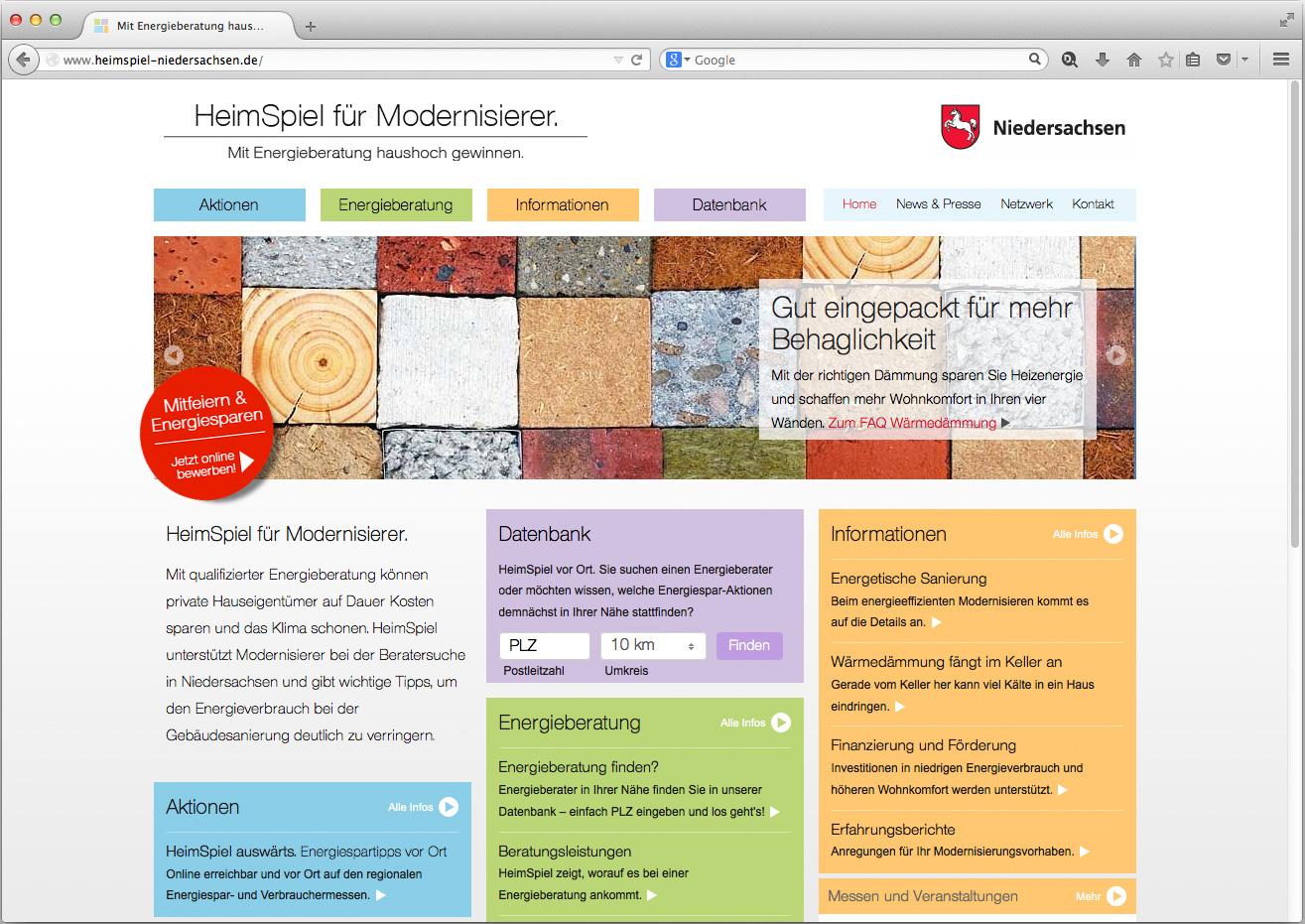Viewport: 1305px width, 924px height.
Task: Select the Datenbank navigation tab
Action: coord(729,204)
